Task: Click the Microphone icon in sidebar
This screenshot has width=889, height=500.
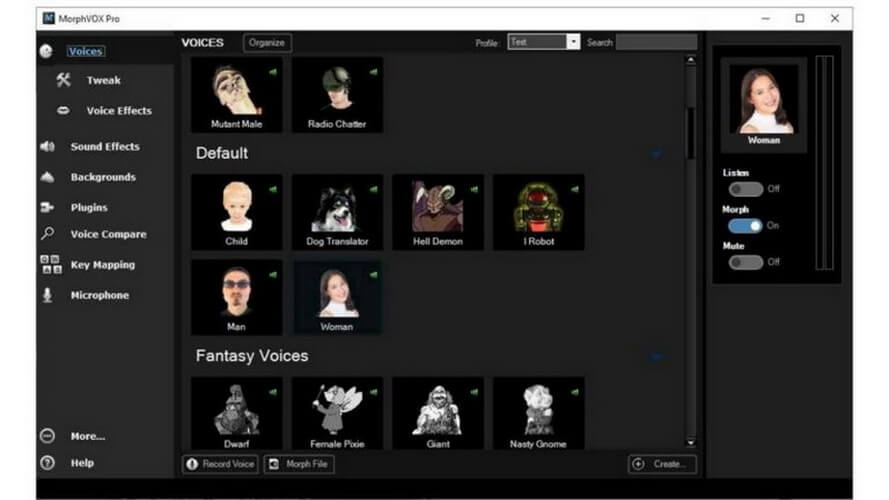Action: click(x=48, y=295)
